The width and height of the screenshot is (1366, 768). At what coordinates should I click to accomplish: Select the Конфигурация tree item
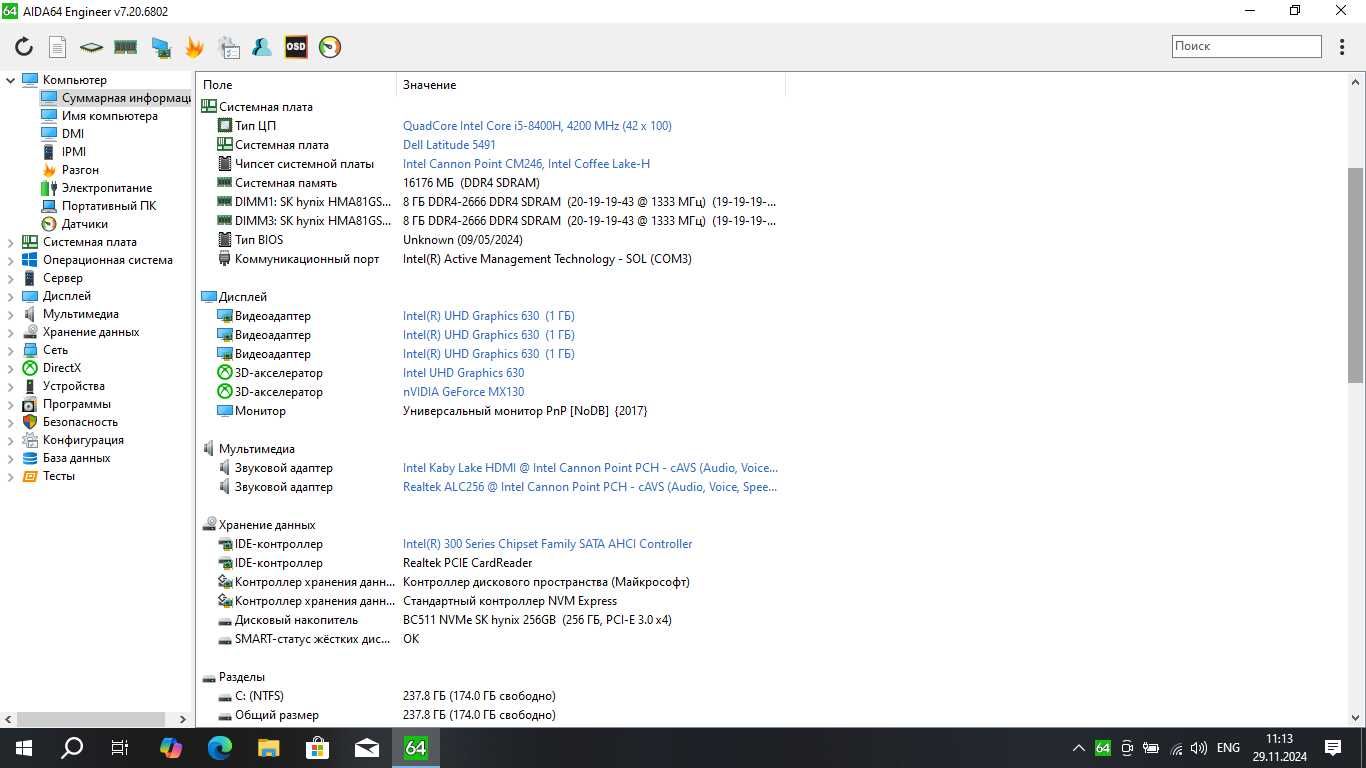coord(72,440)
